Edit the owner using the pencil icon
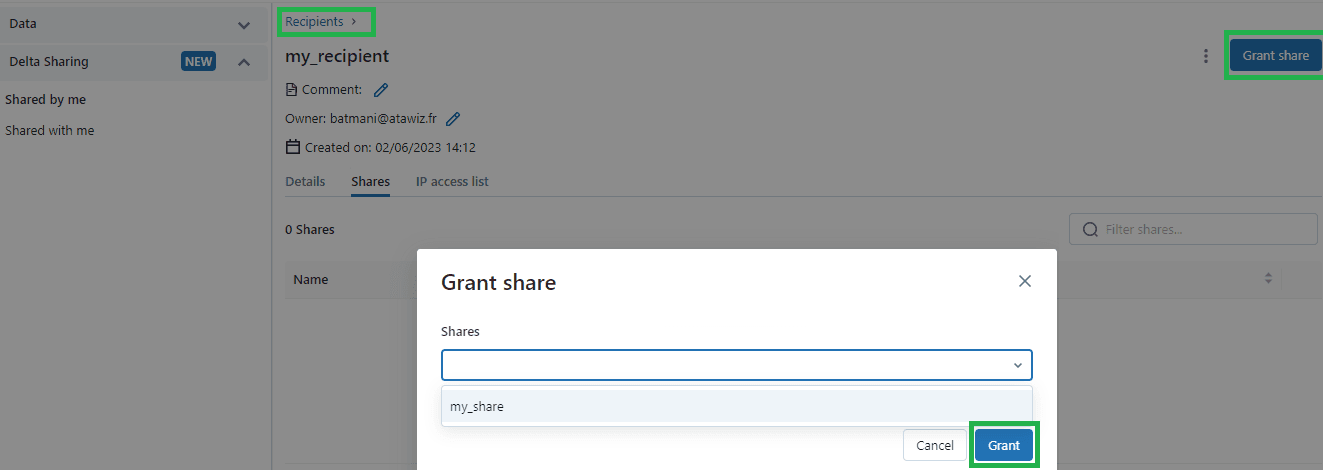This screenshot has width=1323, height=470. point(453,119)
